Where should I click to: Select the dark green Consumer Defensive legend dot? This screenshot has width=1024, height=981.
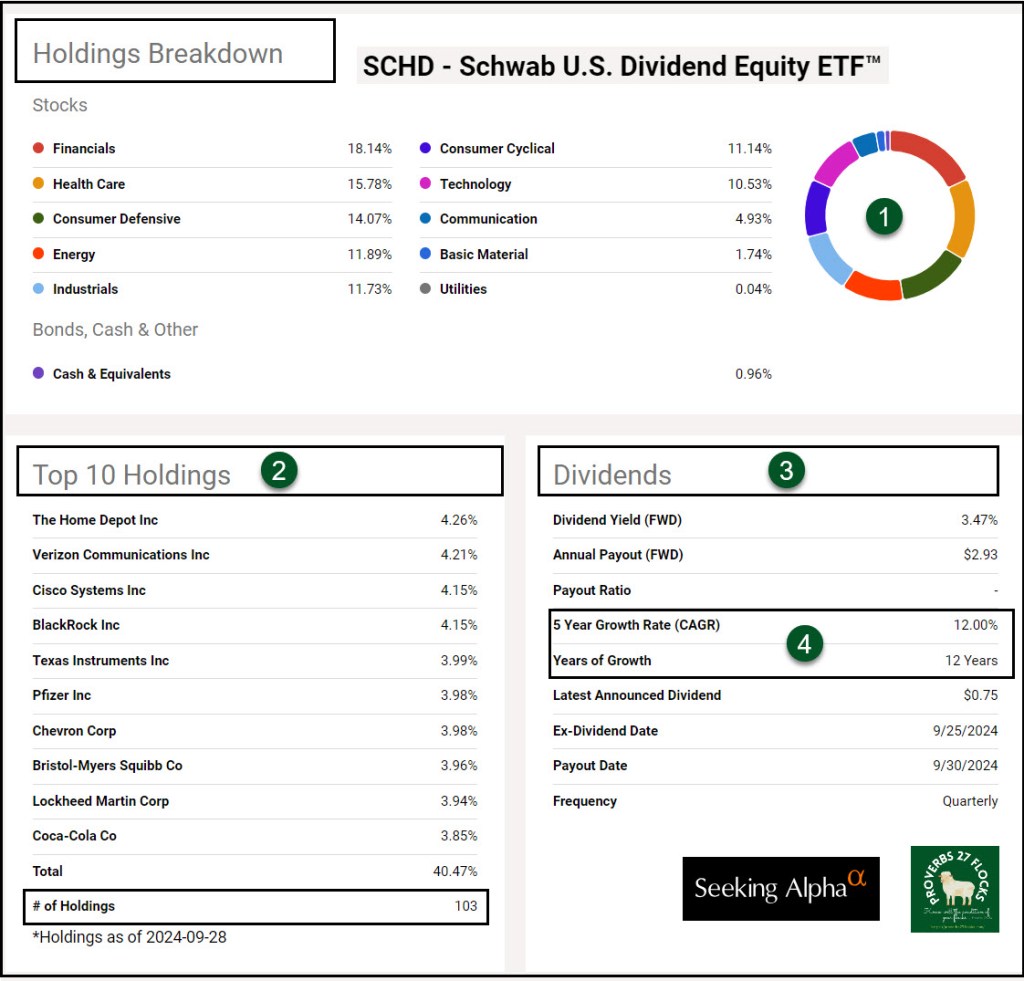point(39,219)
